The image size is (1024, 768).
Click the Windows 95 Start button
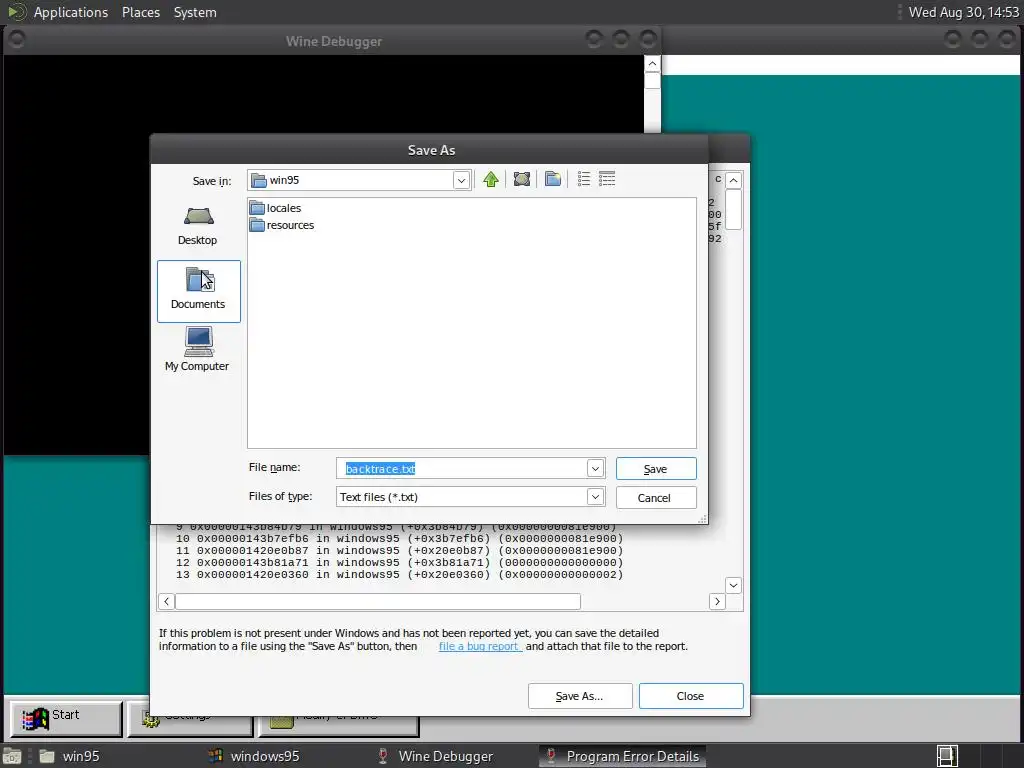tap(65, 718)
